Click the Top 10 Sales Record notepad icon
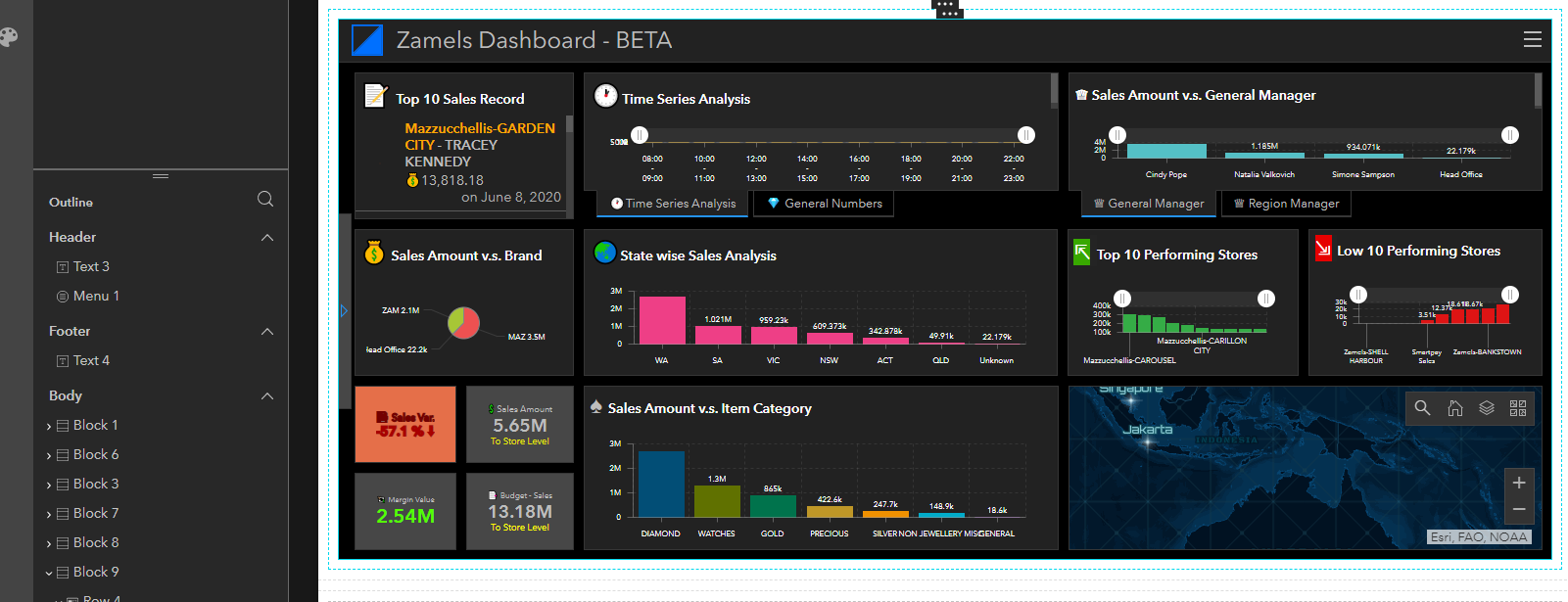 pyautogui.click(x=376, y=96)
